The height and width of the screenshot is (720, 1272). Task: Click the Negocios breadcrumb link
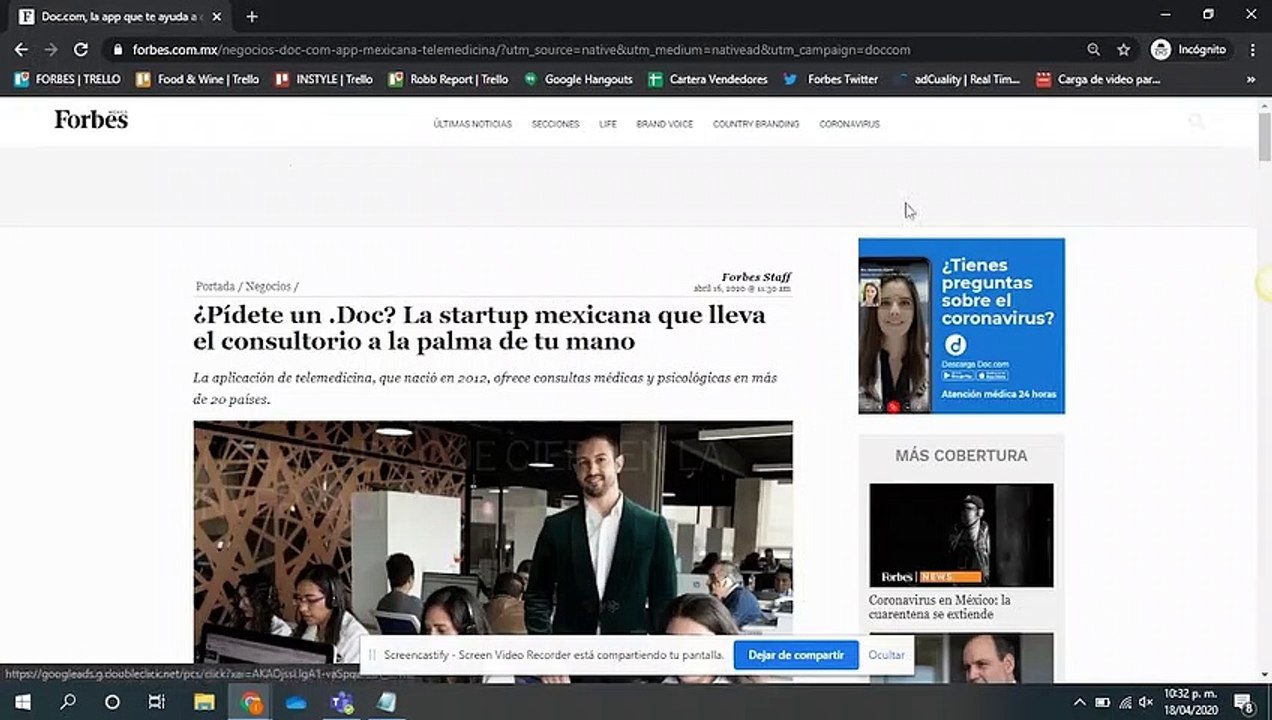click(268, 286)
